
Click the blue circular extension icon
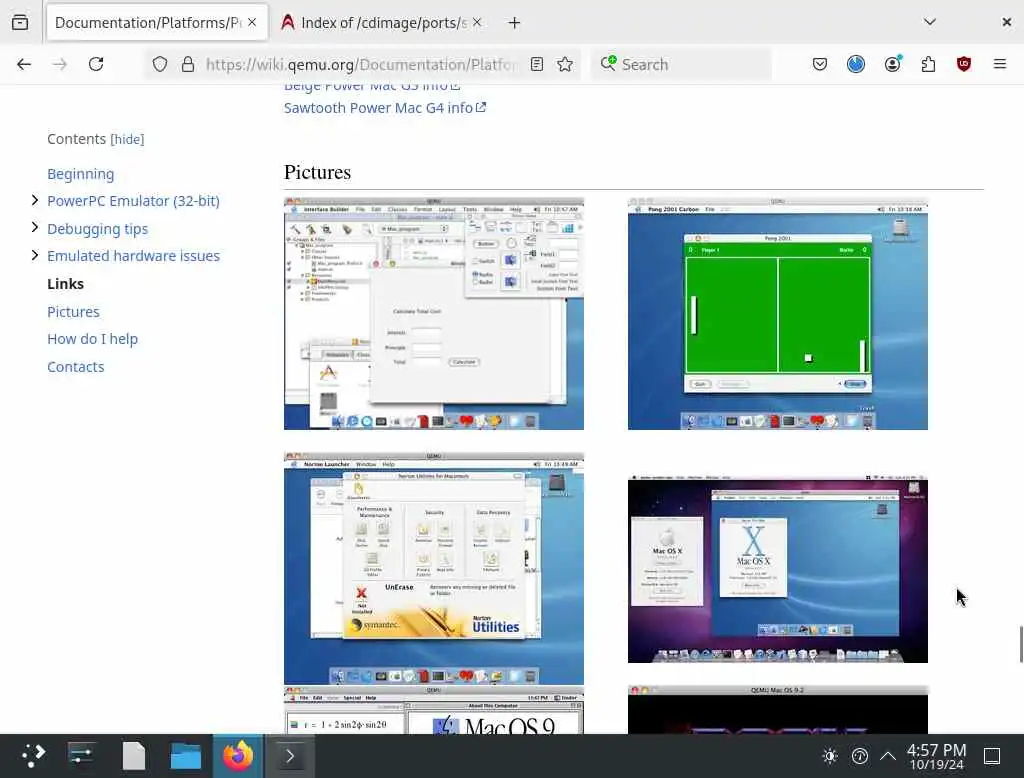pos(856,64)
